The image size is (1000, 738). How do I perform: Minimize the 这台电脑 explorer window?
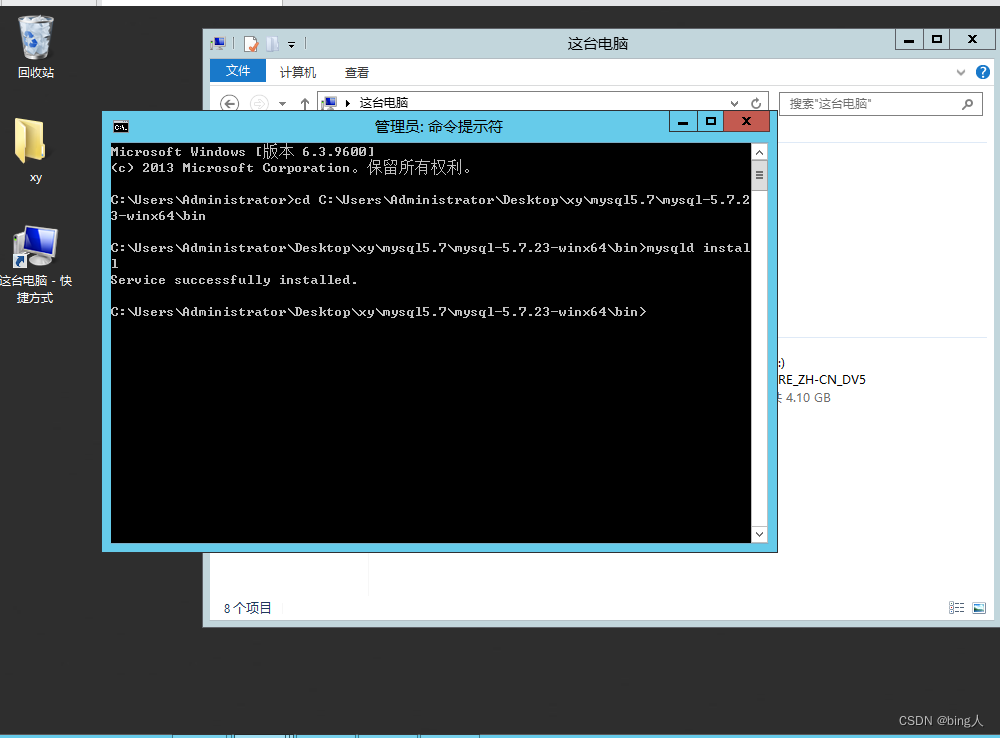point(909,40)
